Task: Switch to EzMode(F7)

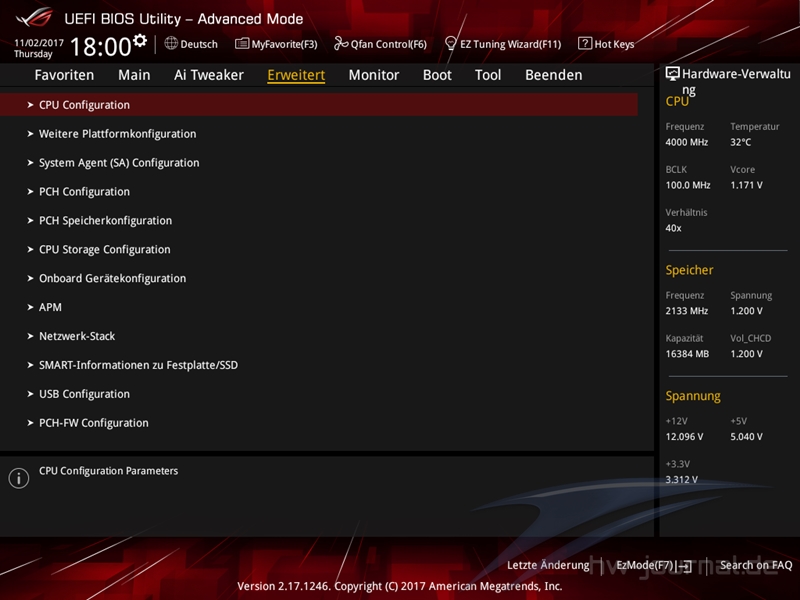Action: tap(645, 565)
